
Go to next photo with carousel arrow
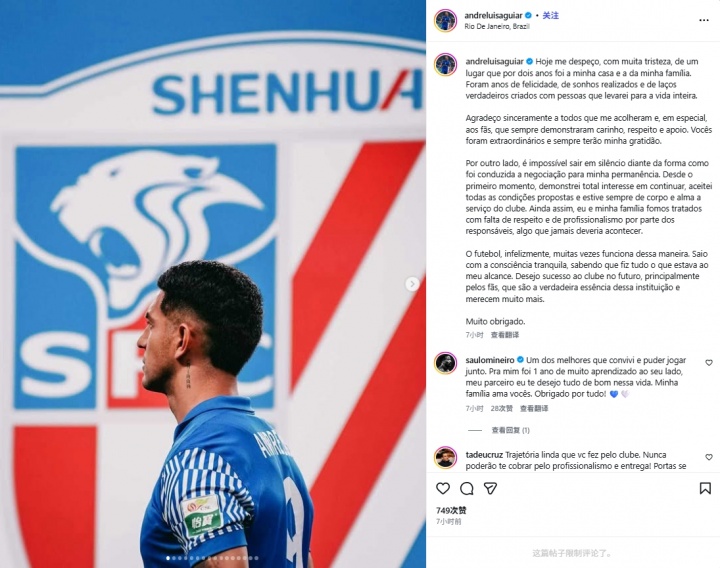412,284
